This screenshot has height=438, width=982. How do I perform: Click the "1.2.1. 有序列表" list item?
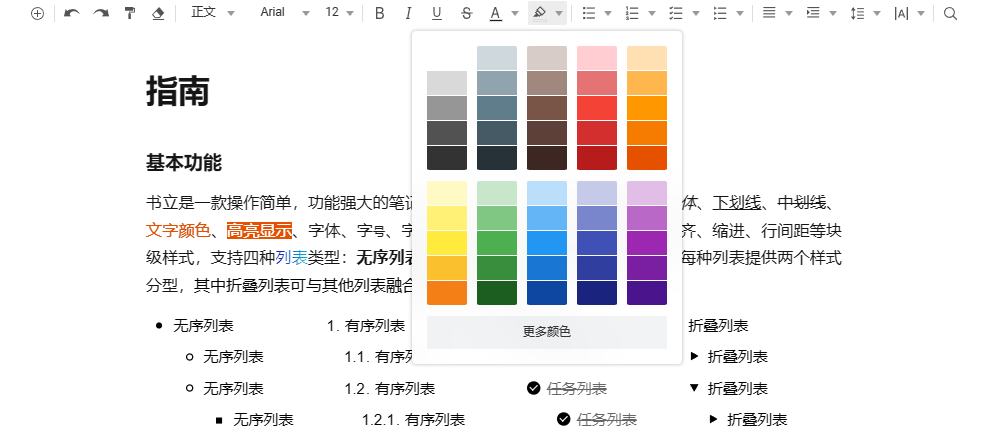(x=413, y=419)
